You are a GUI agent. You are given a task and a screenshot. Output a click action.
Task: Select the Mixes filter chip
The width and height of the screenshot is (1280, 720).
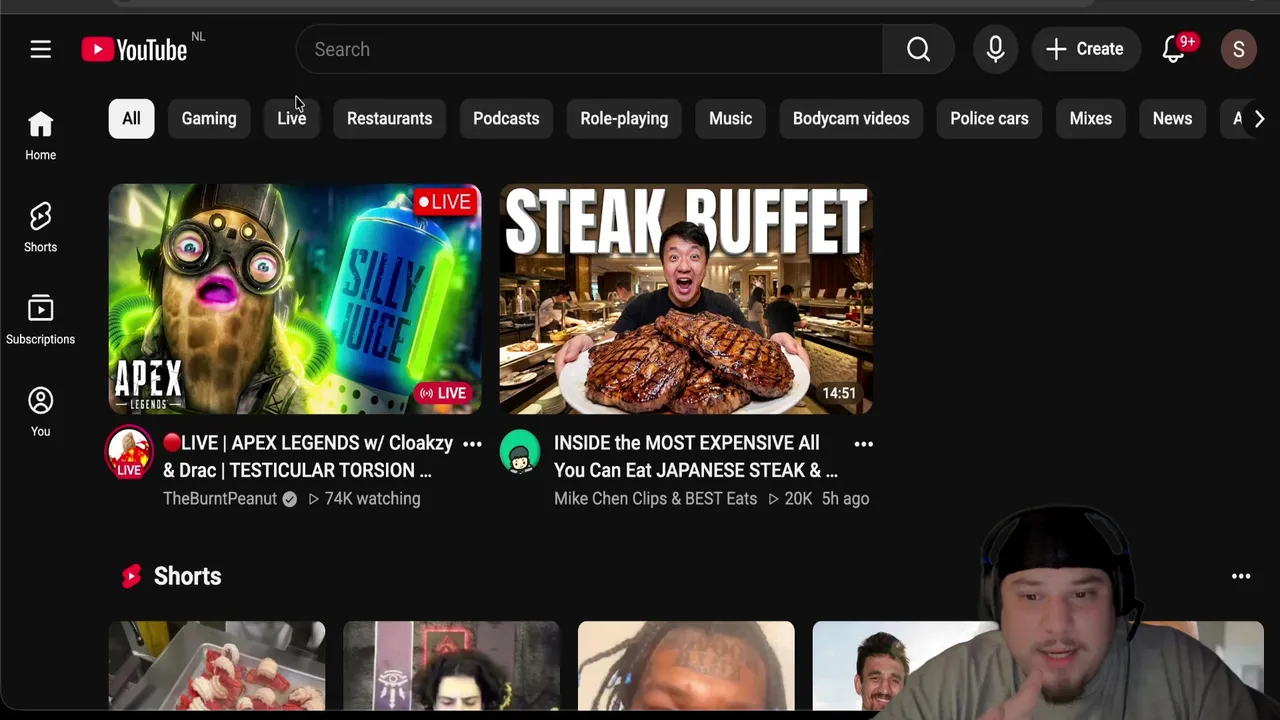click(x=1090, y=118)
